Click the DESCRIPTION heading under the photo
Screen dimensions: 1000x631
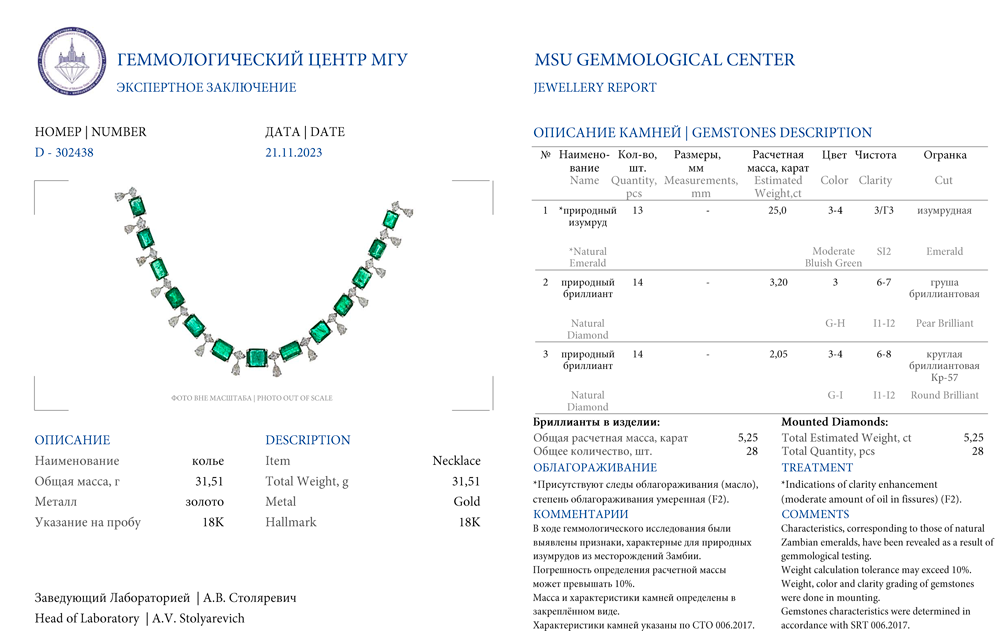coord(308,440)
